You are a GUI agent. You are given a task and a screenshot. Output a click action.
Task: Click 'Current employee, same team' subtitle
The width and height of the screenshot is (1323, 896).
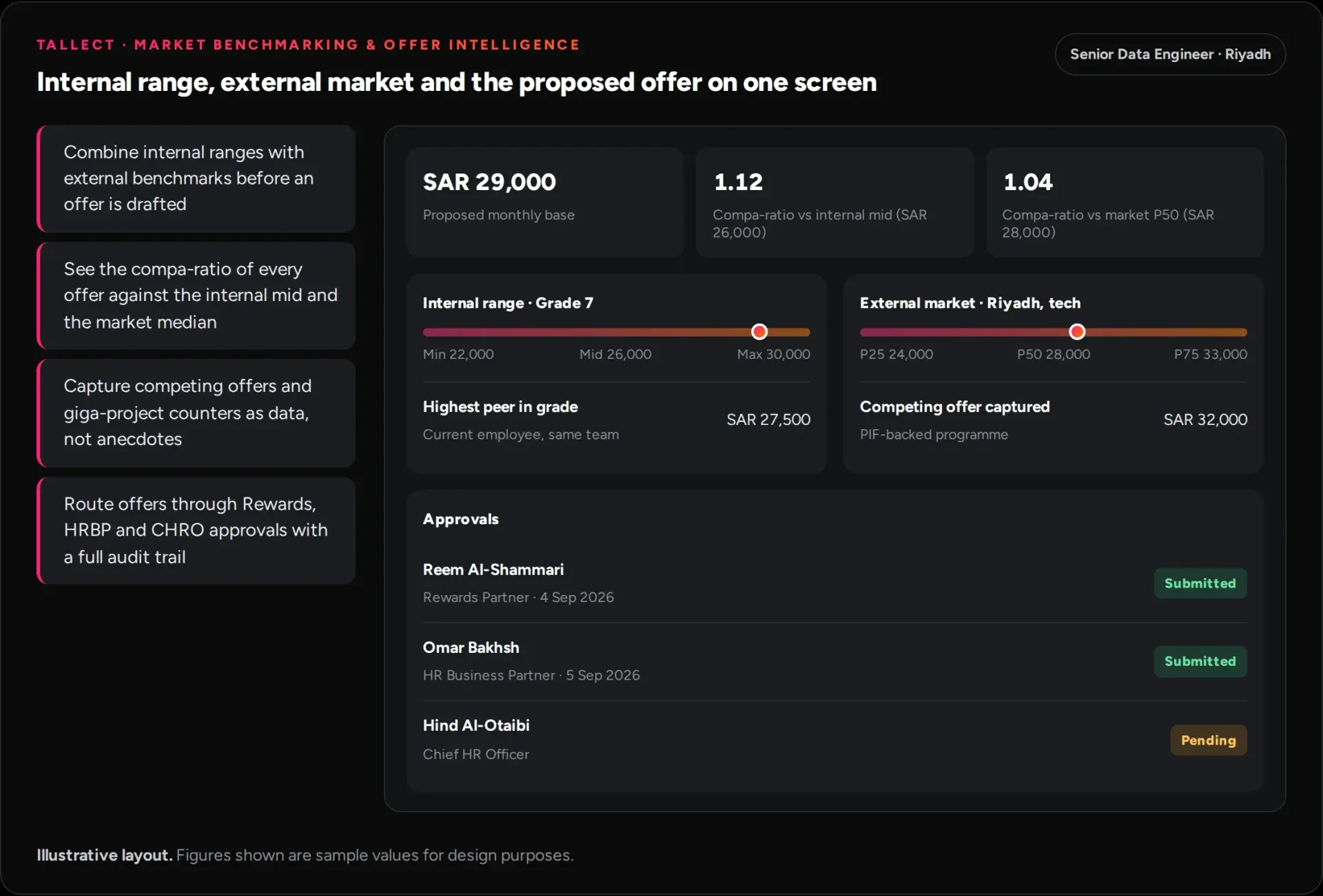[521, 435]
